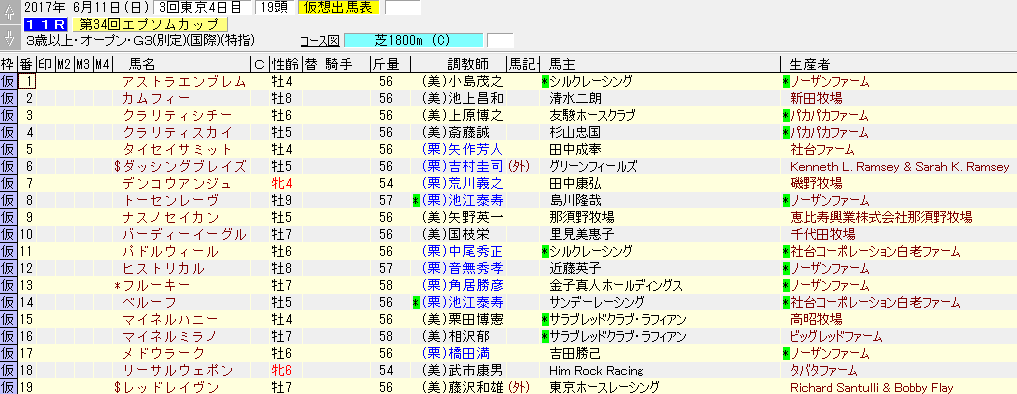Viewport: 1017px width, 394px height.
Task: Click the empty field after 仮想出馬表
Action: click(402, 8)
